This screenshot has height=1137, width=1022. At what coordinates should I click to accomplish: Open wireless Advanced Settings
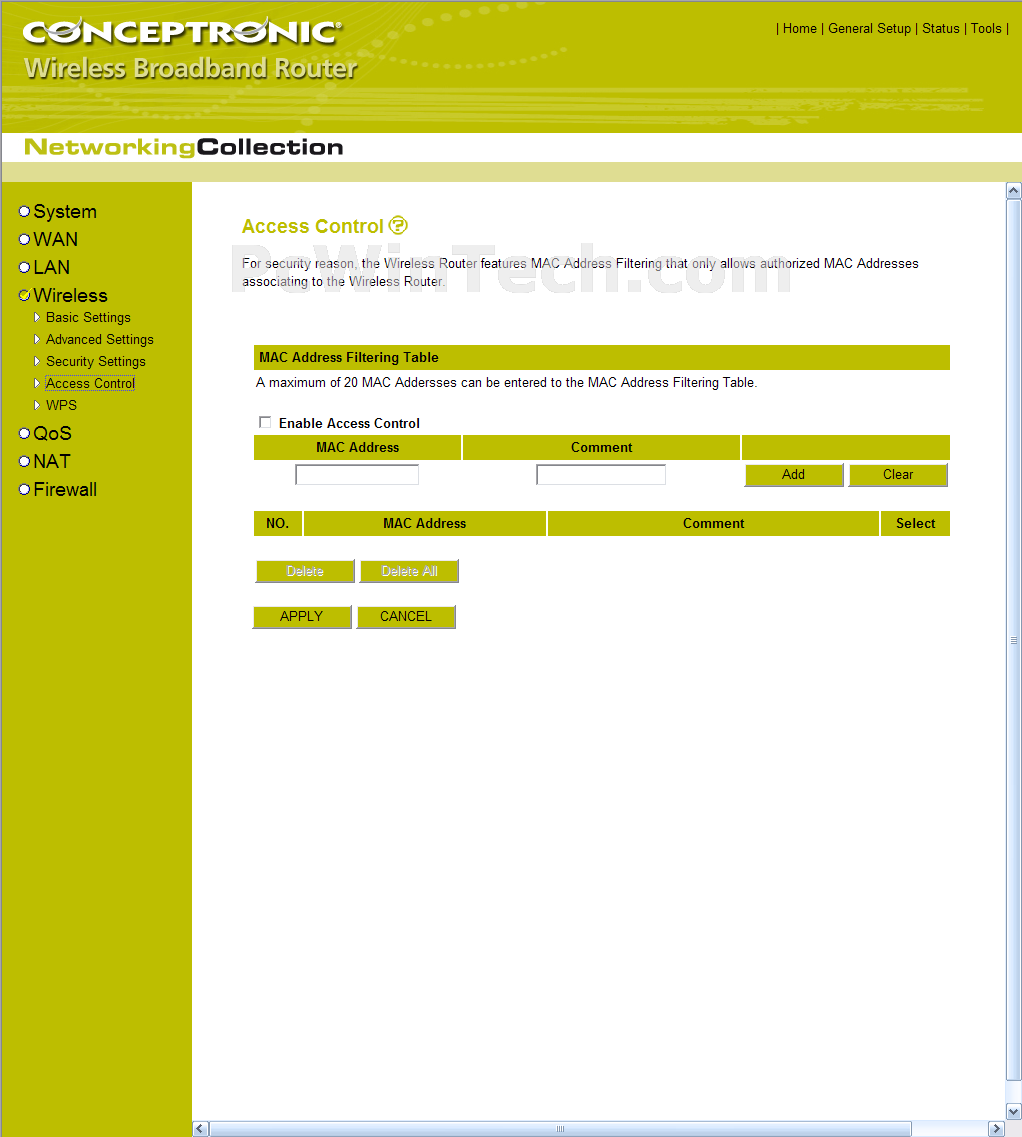coord(100,339)
